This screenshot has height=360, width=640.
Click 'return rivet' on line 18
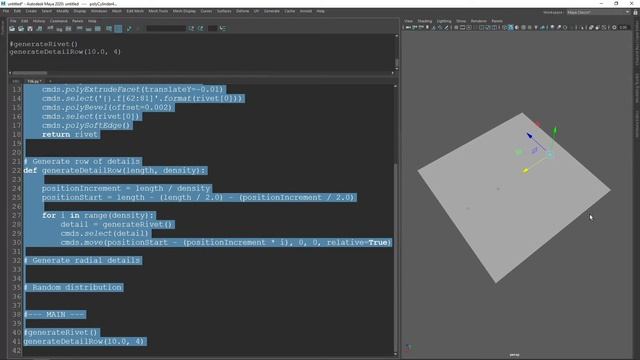click(70, 134)
